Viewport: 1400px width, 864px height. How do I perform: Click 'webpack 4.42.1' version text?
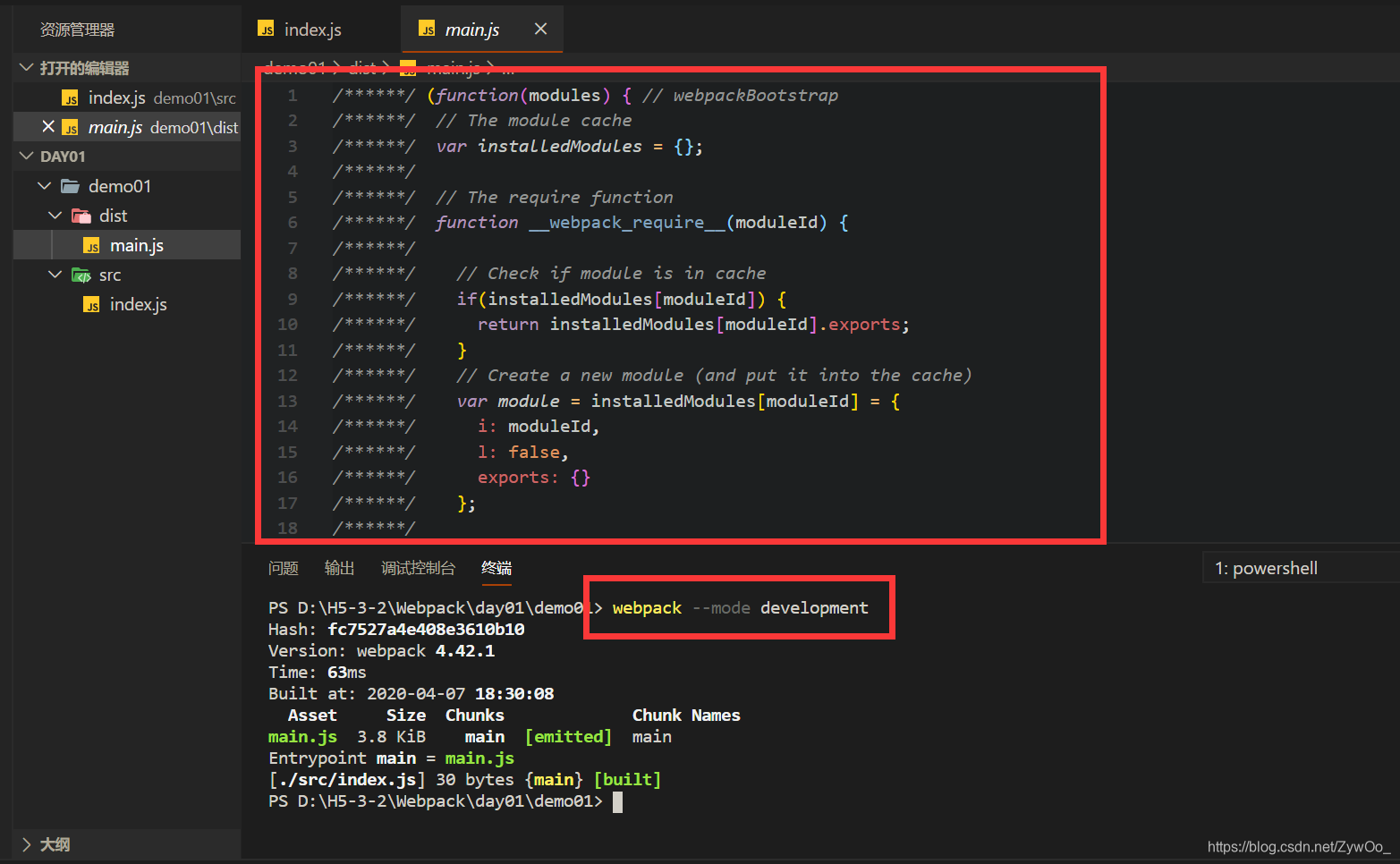[x=426, y=651]
